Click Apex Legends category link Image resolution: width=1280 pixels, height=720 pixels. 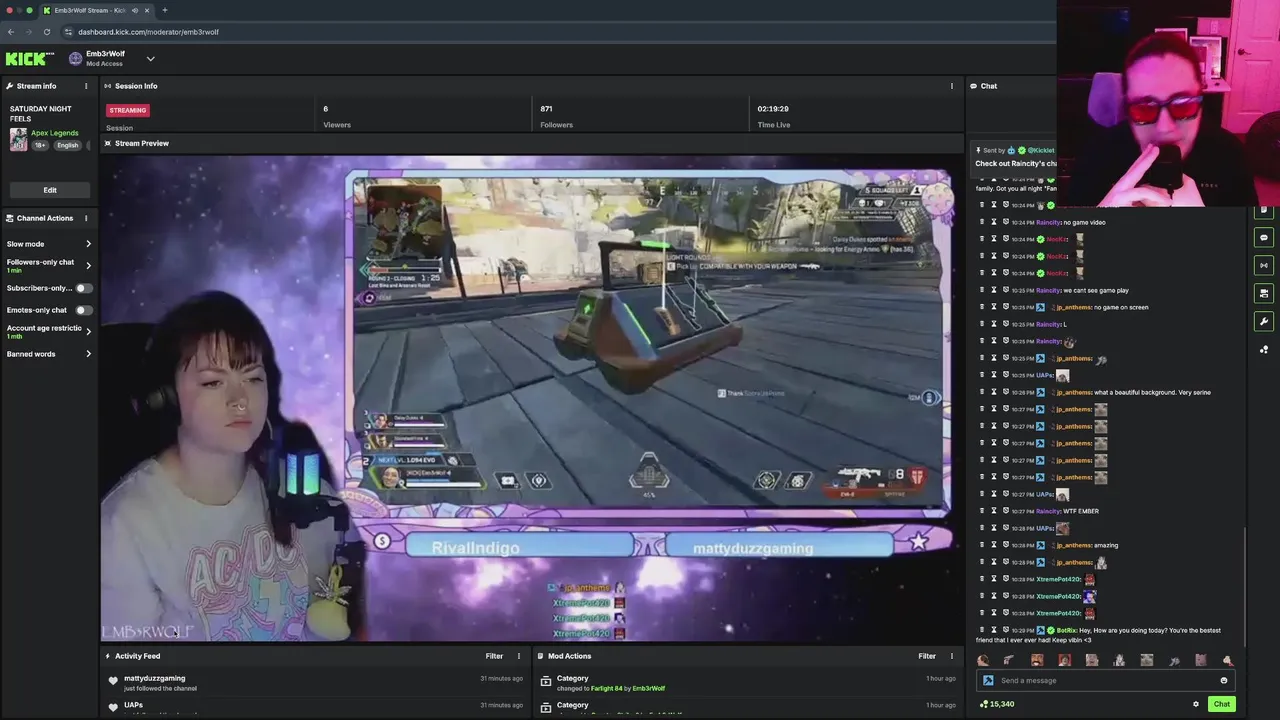(54, 133)
